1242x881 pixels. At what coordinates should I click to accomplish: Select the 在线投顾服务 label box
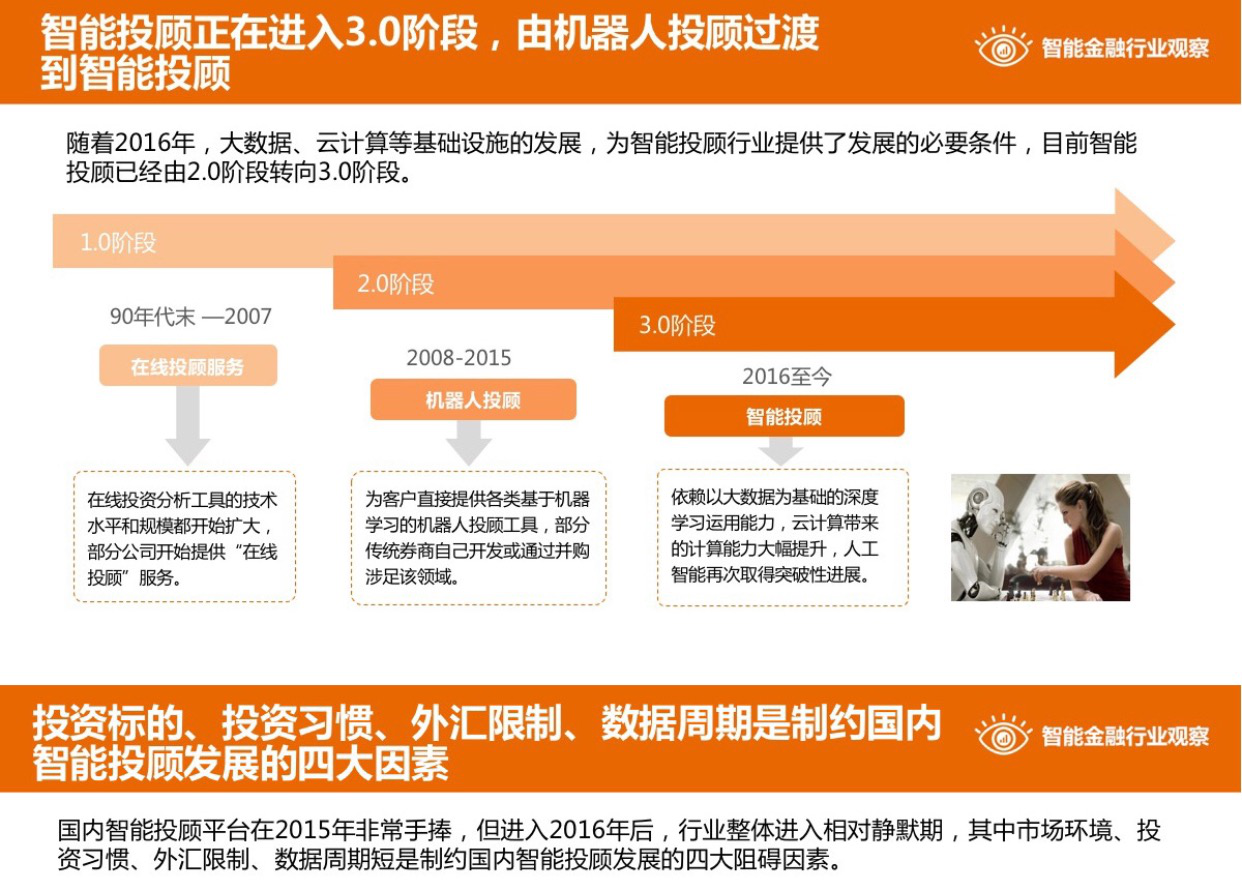(x=188, y=366)
